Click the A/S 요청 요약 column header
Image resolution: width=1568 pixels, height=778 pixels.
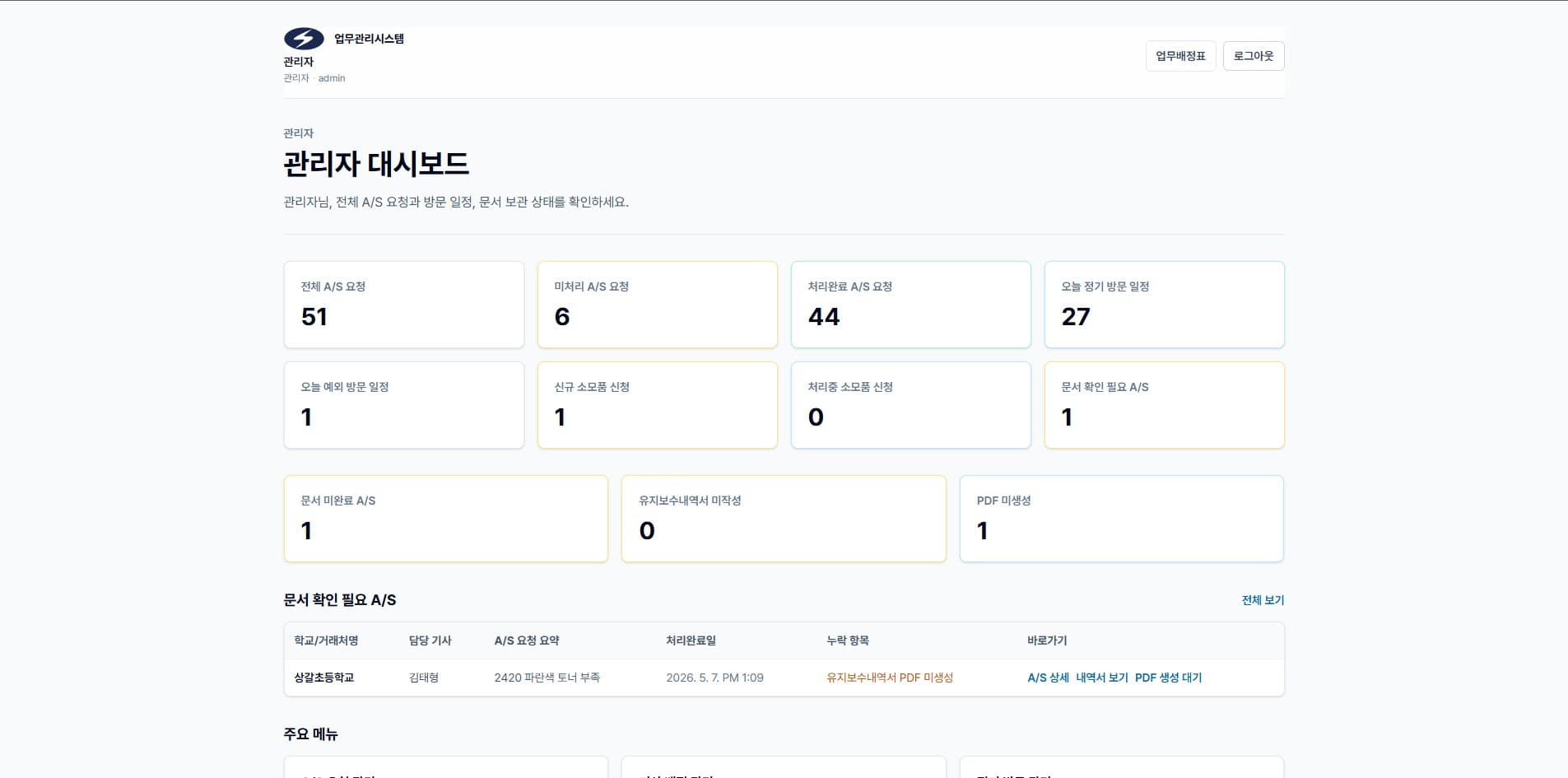point(527,641)
